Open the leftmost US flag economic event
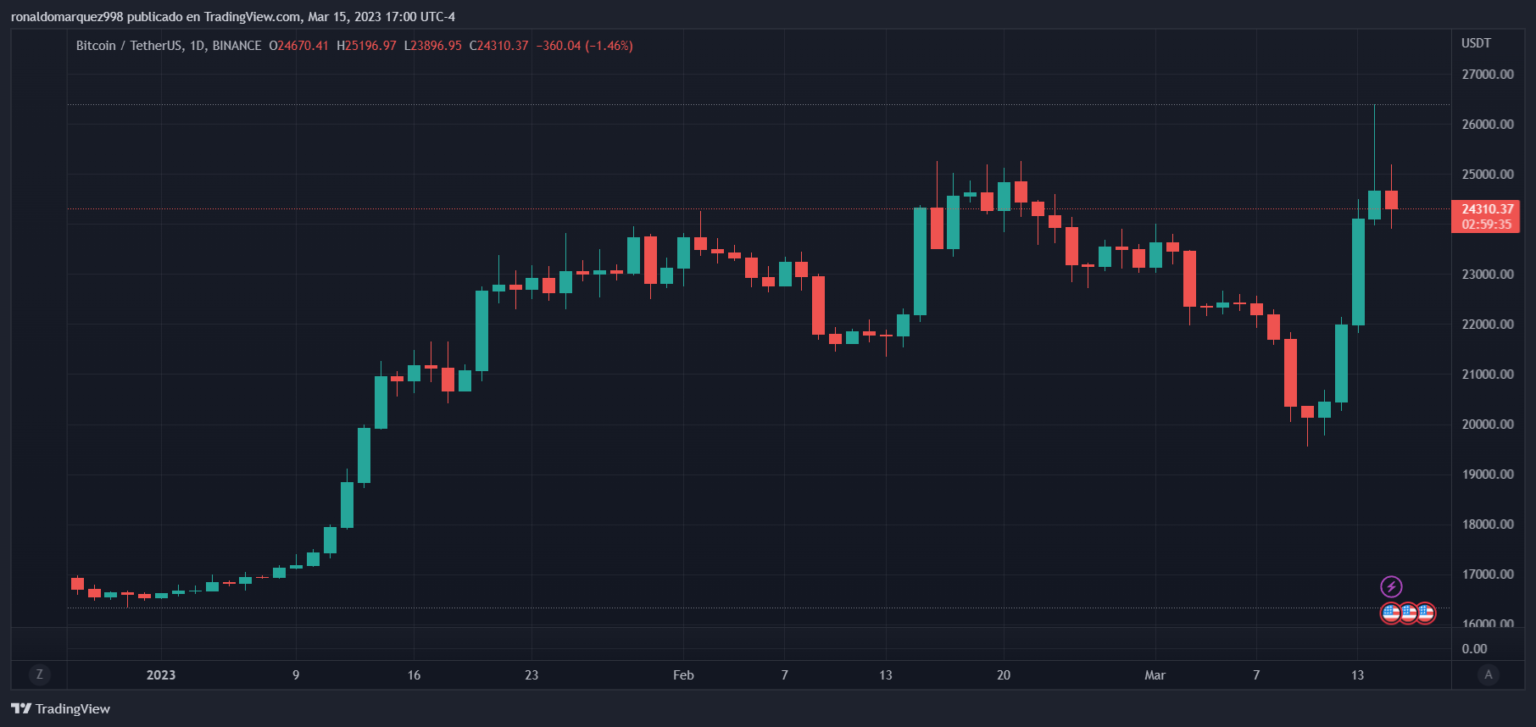Viewport: 1536px width, 727px height. (1391, 613)
